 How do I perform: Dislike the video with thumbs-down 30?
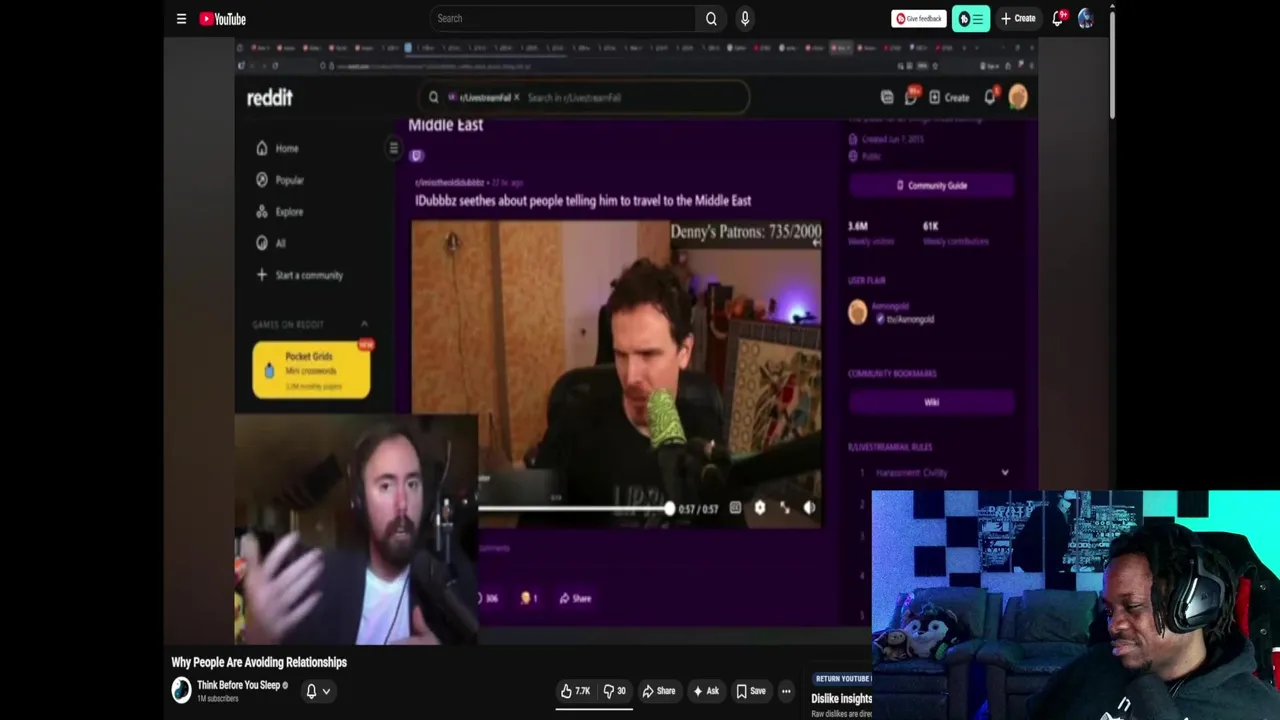pos(614,691)
